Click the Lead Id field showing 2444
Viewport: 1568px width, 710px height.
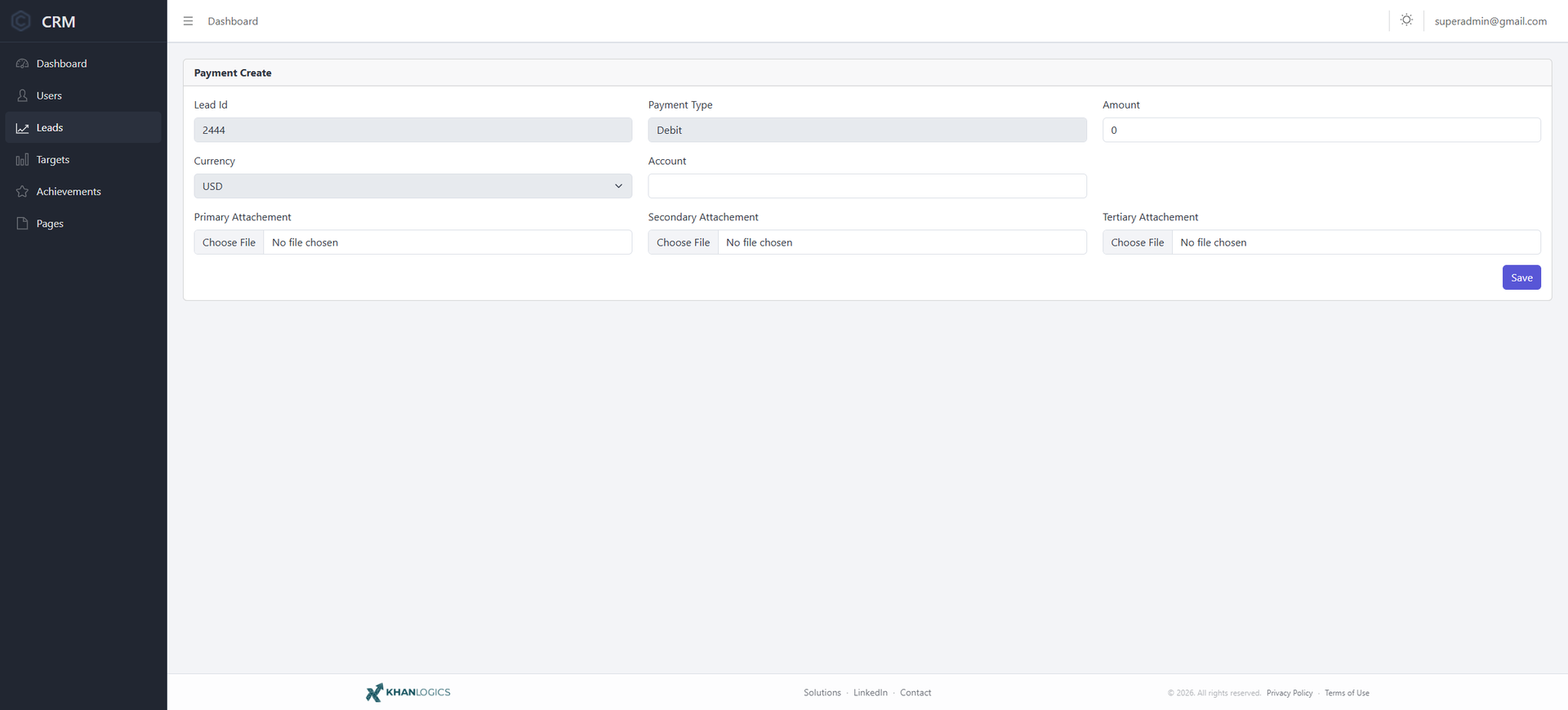(413, 130)
